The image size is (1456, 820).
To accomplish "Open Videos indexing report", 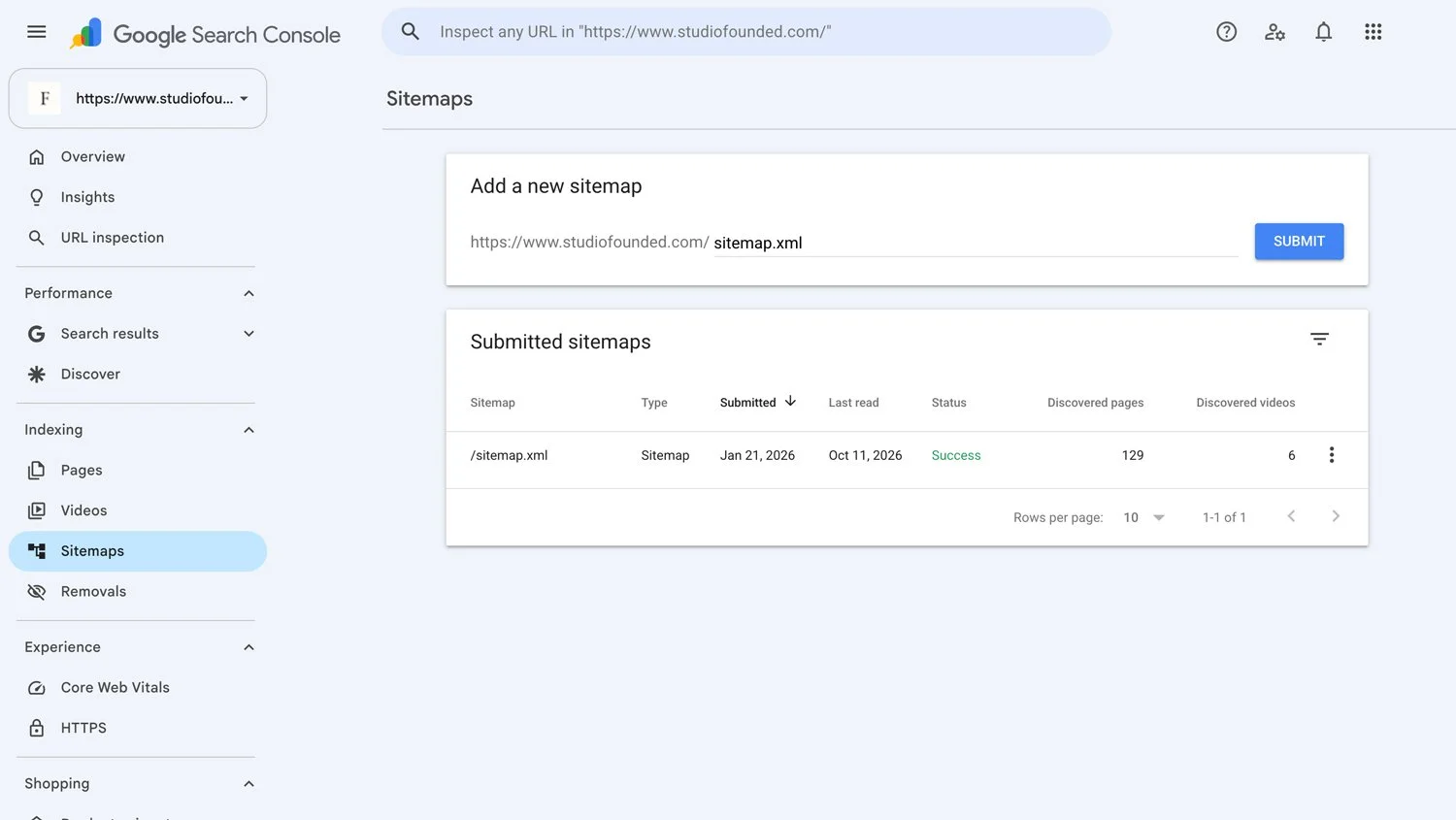I will pyautogui.click(x=138, y=510).
